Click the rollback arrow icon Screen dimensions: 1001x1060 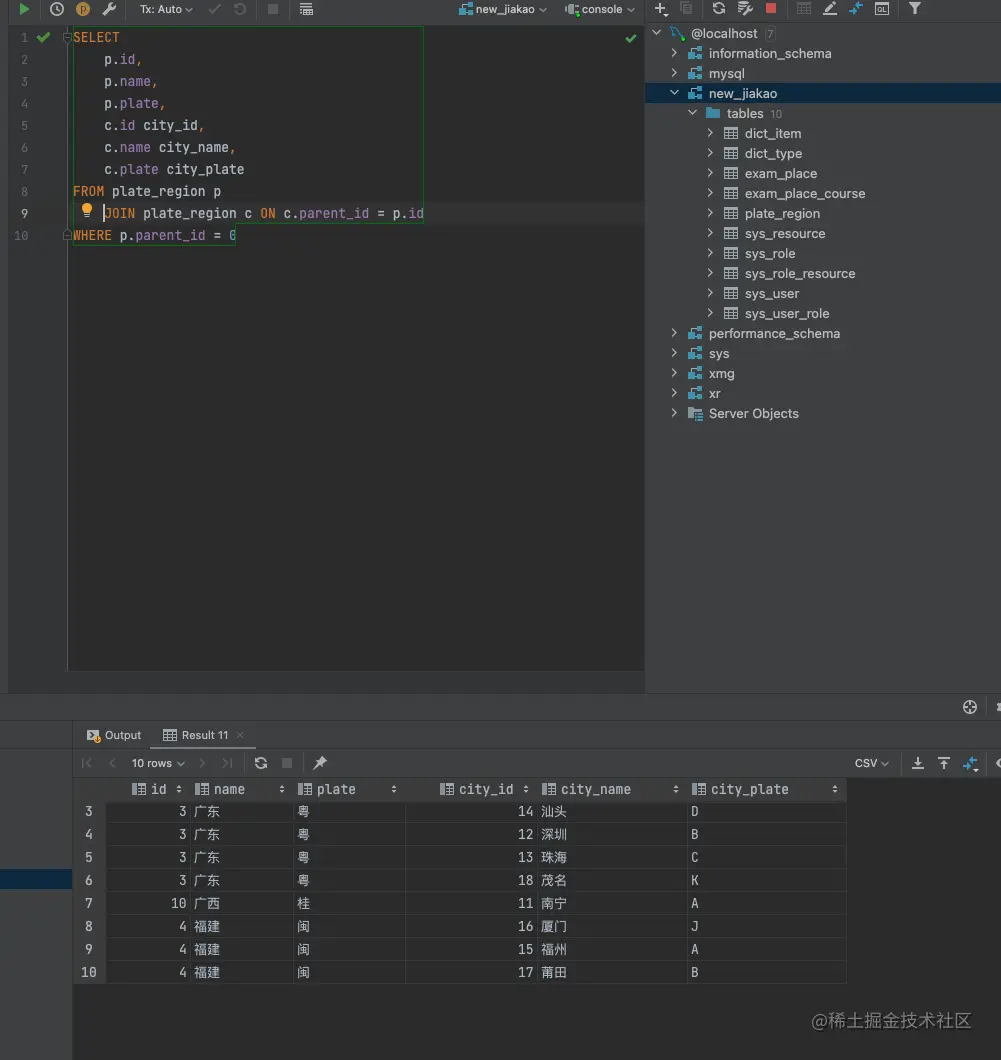click(x=239, y=9)
